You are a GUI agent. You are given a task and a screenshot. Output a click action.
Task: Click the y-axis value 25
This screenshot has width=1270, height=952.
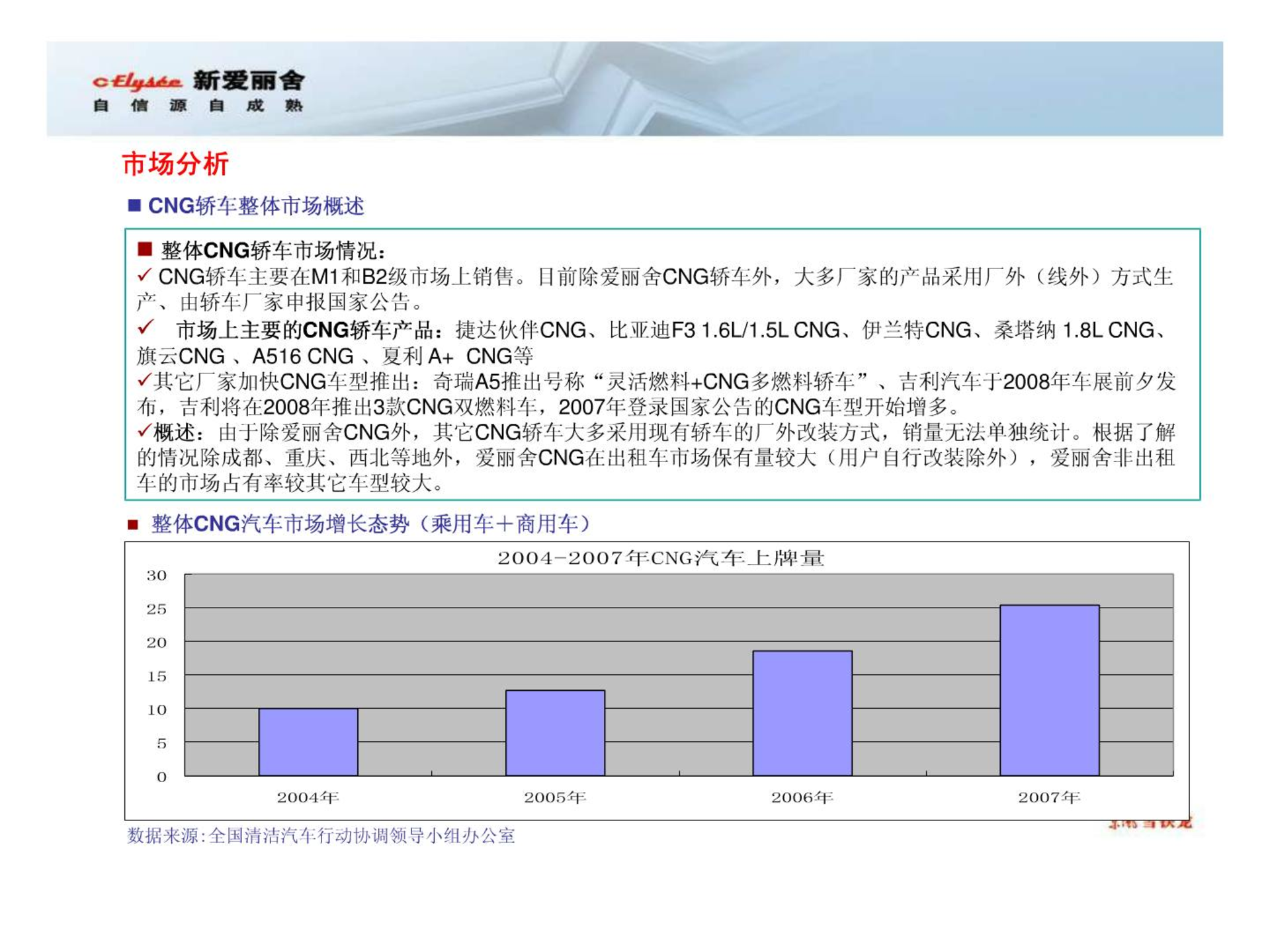[157, 609]
